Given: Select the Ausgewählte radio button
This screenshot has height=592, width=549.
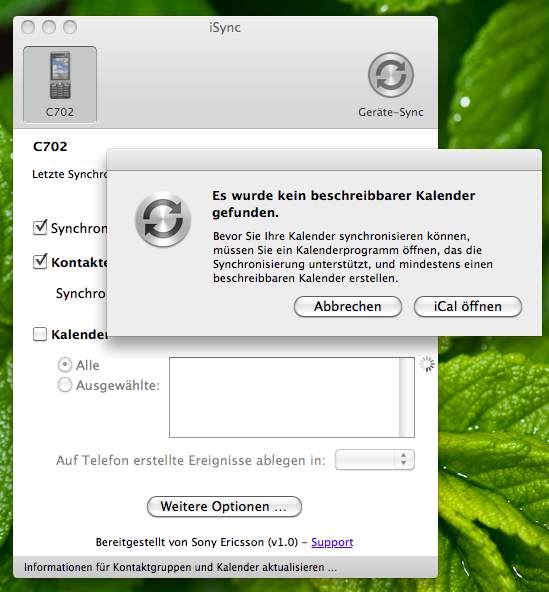Looking at the screenshot, I should (x=65, y=385).
